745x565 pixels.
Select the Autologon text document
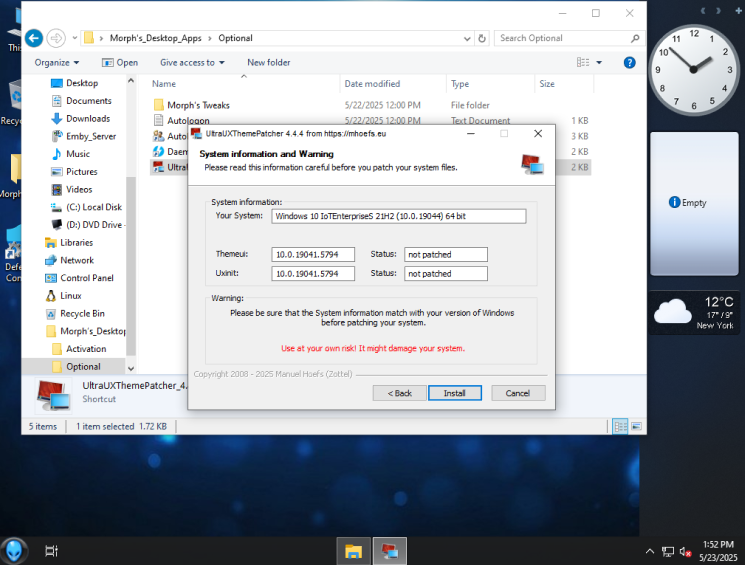pos(188,120)
